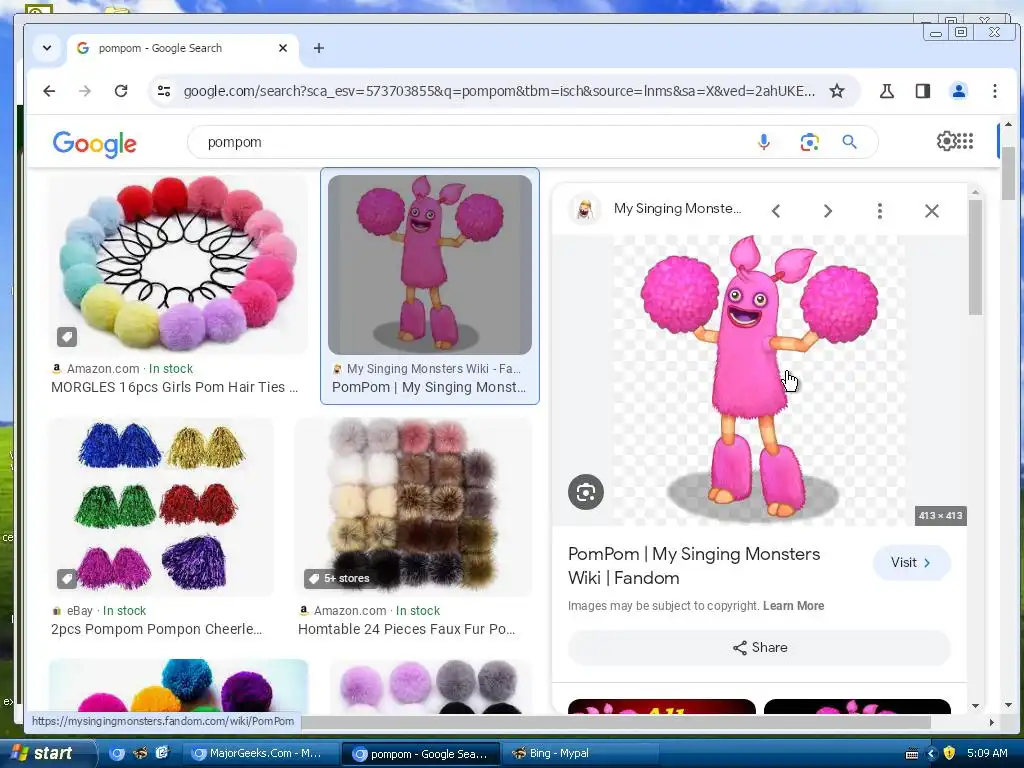Open preview panel more options menu
Screen dimensions: 1024x768
tap(880, 211)
